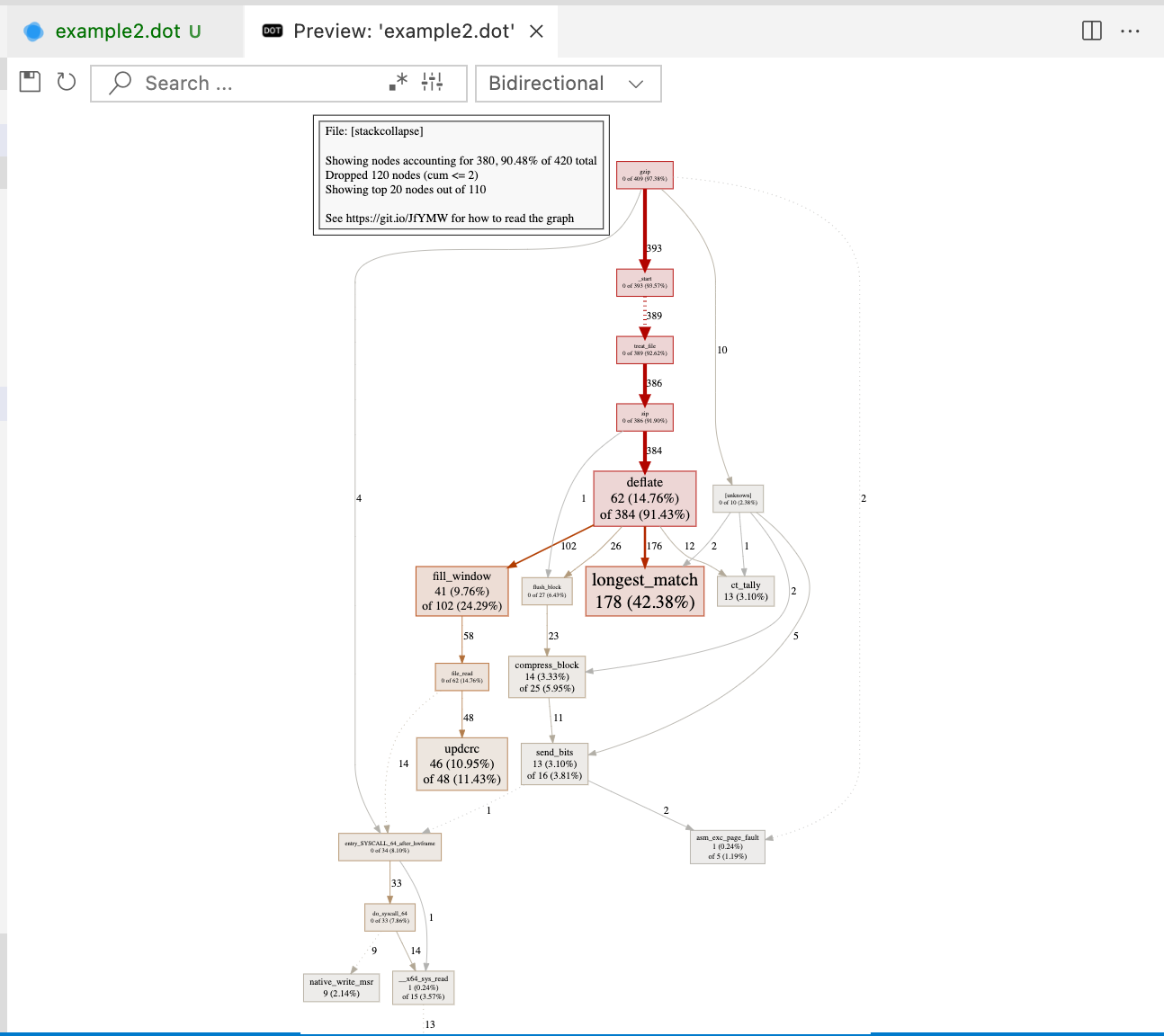Click the asm_exc_page_fault node
The height and width of the screenshot is (1036, 1164).
(x=728, y=847)
